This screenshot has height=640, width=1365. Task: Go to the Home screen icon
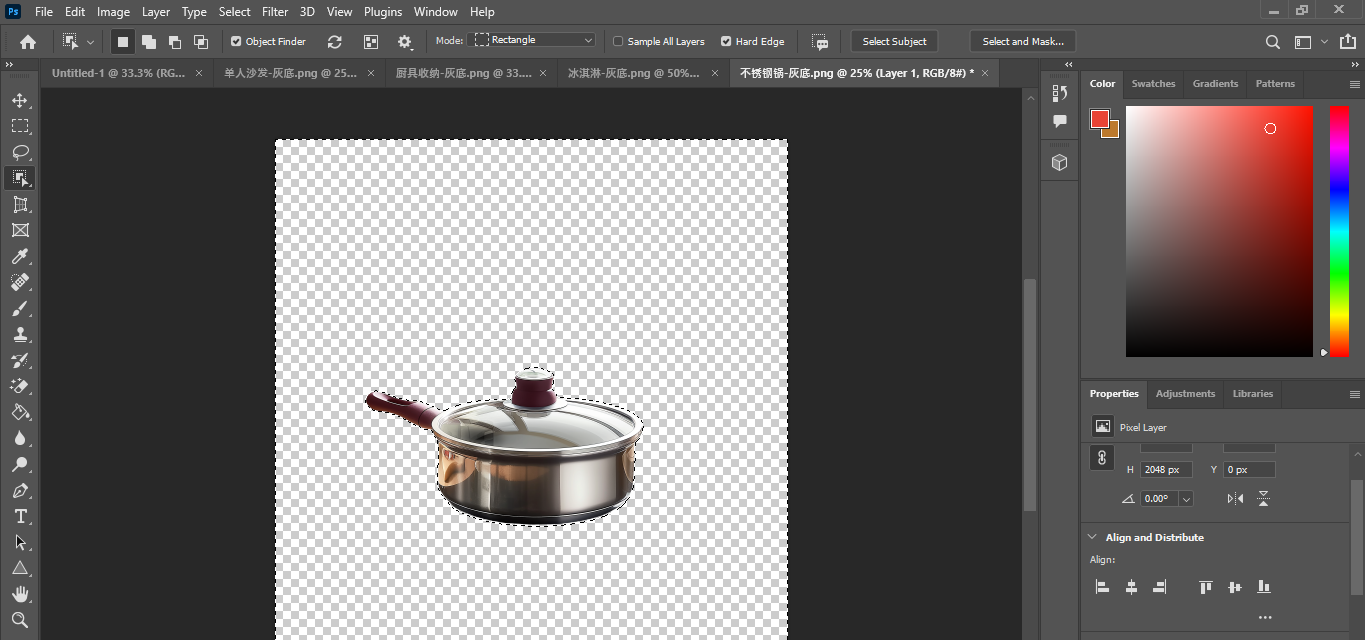pyautogui.click(x=28, y=42)
